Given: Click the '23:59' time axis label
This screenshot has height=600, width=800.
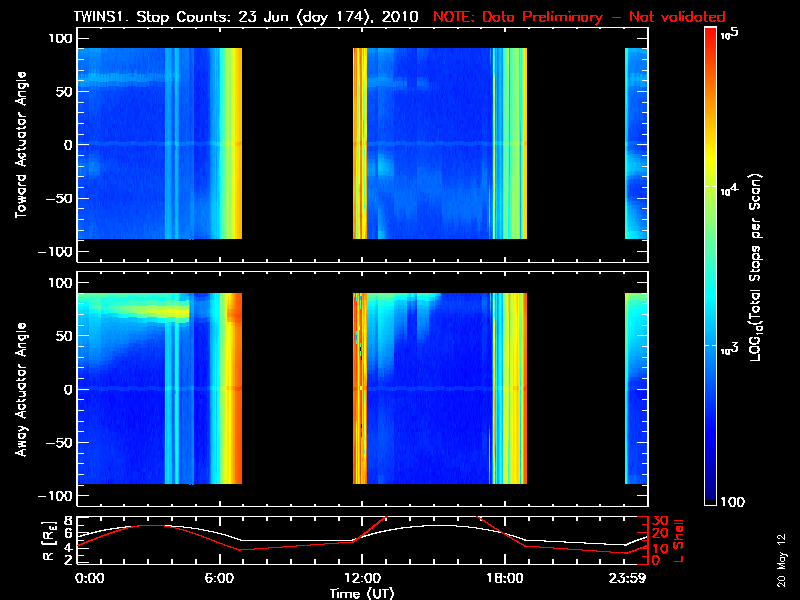Looking at the screenshot, I should click(x=627, y=578).
